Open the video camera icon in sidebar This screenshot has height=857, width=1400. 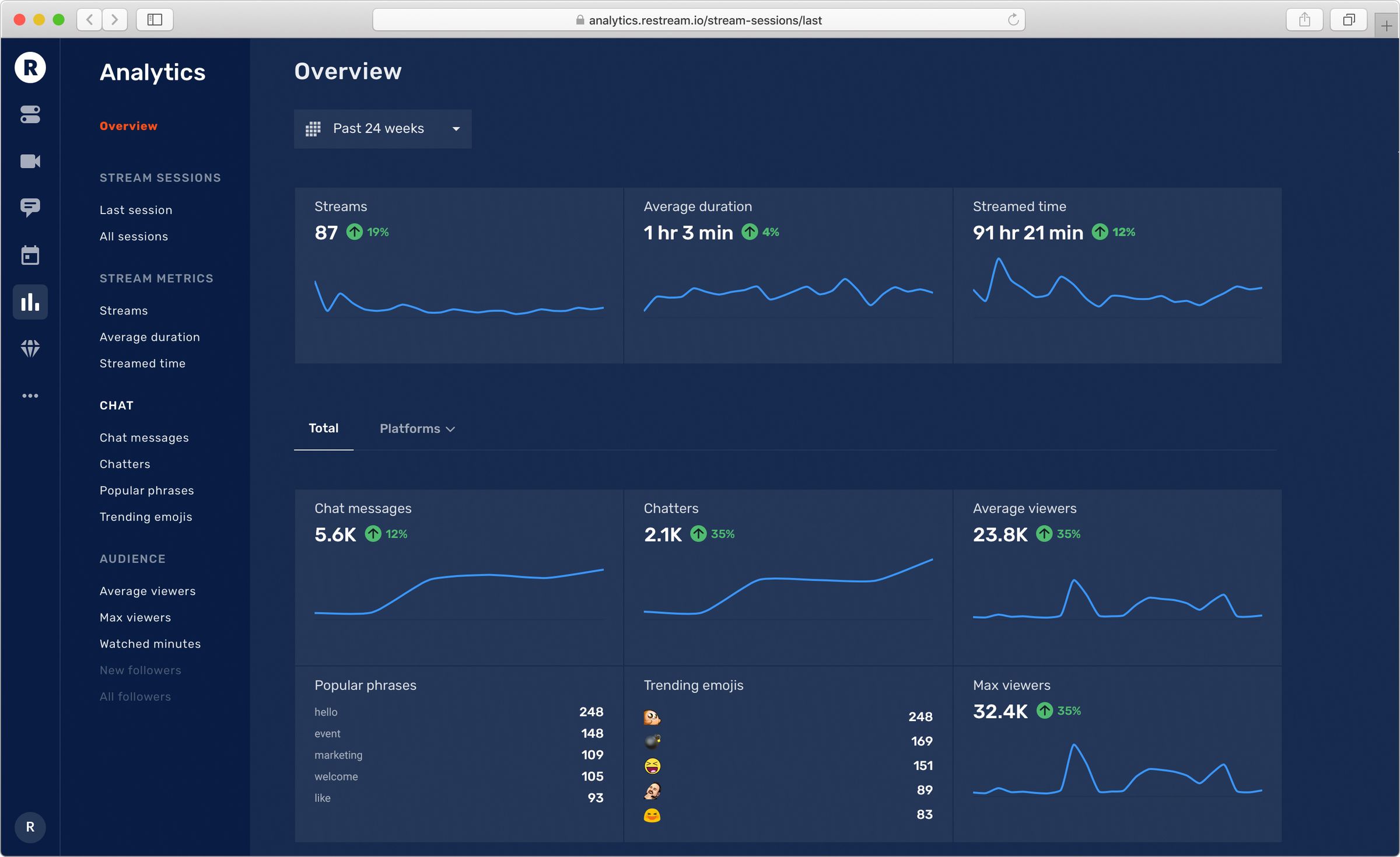(x=30, y=161)
